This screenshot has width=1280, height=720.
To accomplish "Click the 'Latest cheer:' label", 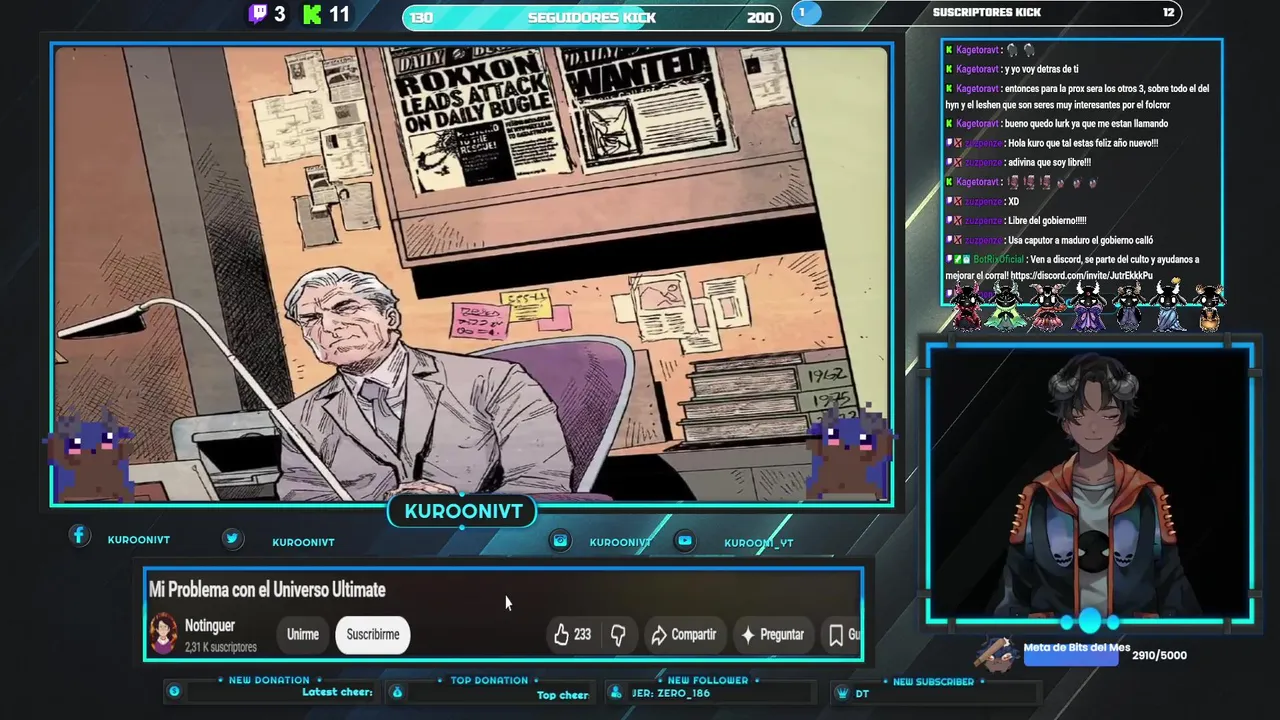I will 337,692.
